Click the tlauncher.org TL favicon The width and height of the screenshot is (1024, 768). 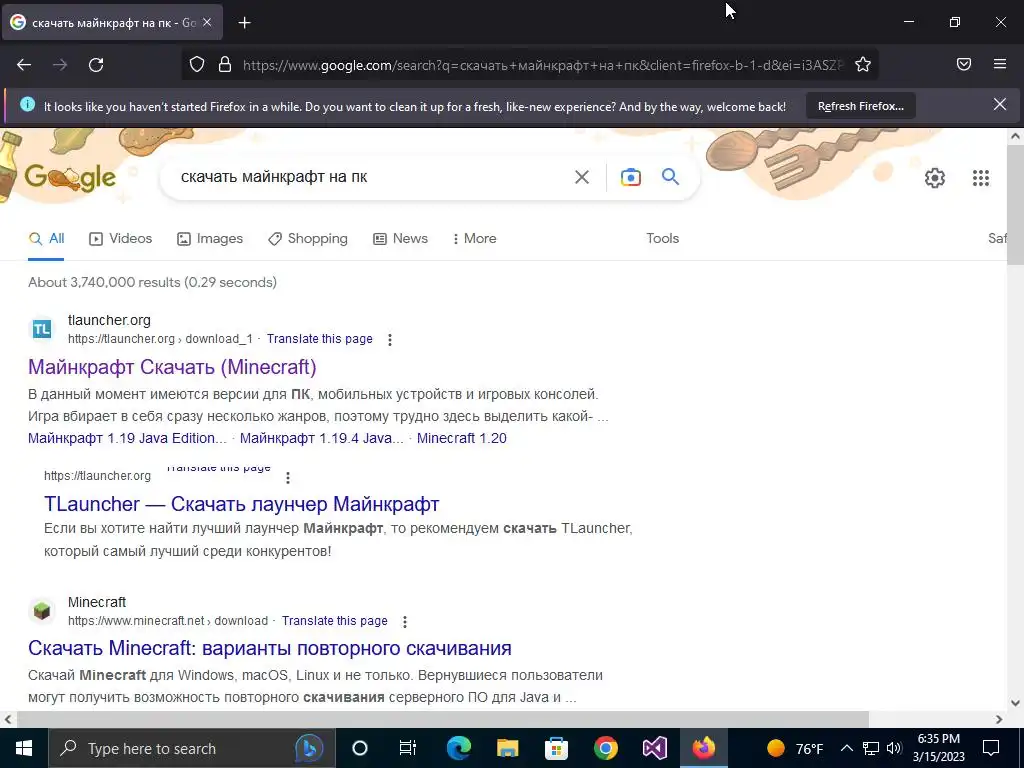tap(42, 329)
